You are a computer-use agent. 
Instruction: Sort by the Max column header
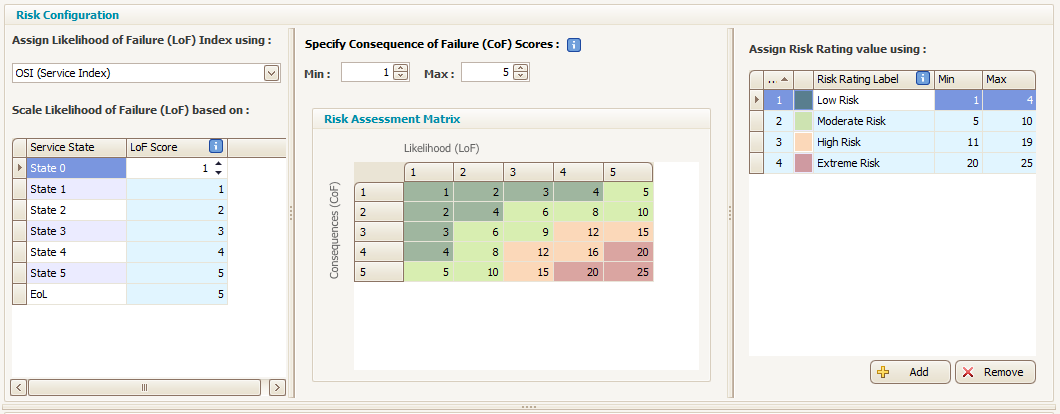click(x=1007, y=79)
